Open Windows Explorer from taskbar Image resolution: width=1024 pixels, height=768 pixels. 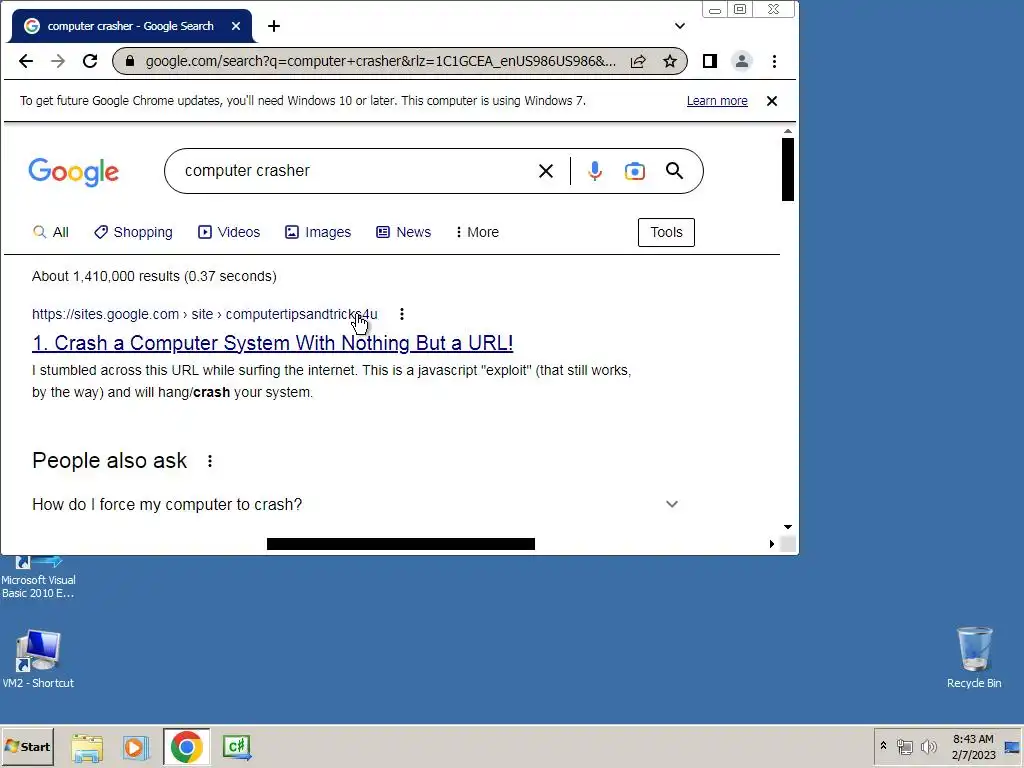click(87, 748)
